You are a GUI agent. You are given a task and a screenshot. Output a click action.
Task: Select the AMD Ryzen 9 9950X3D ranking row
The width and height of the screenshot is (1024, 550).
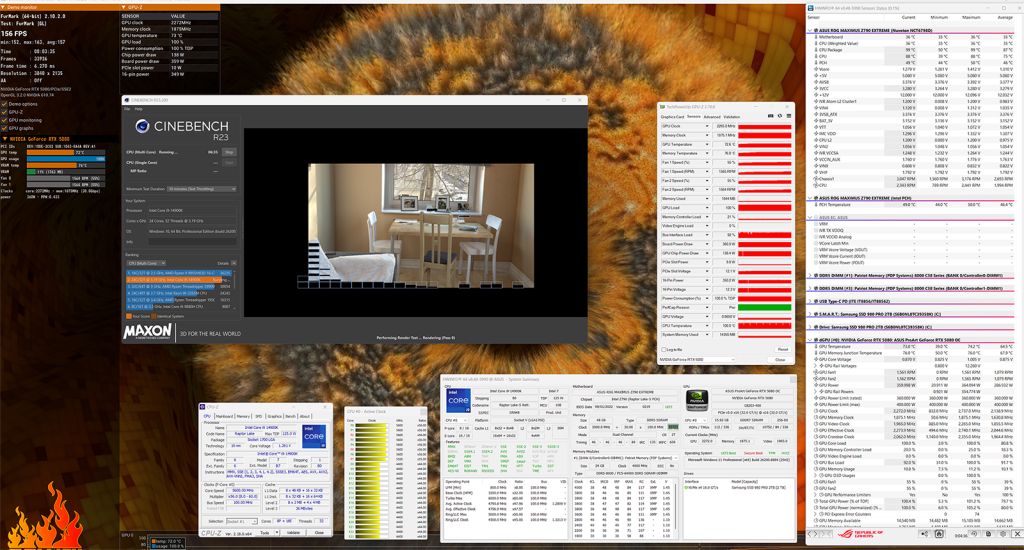(179, 273)
